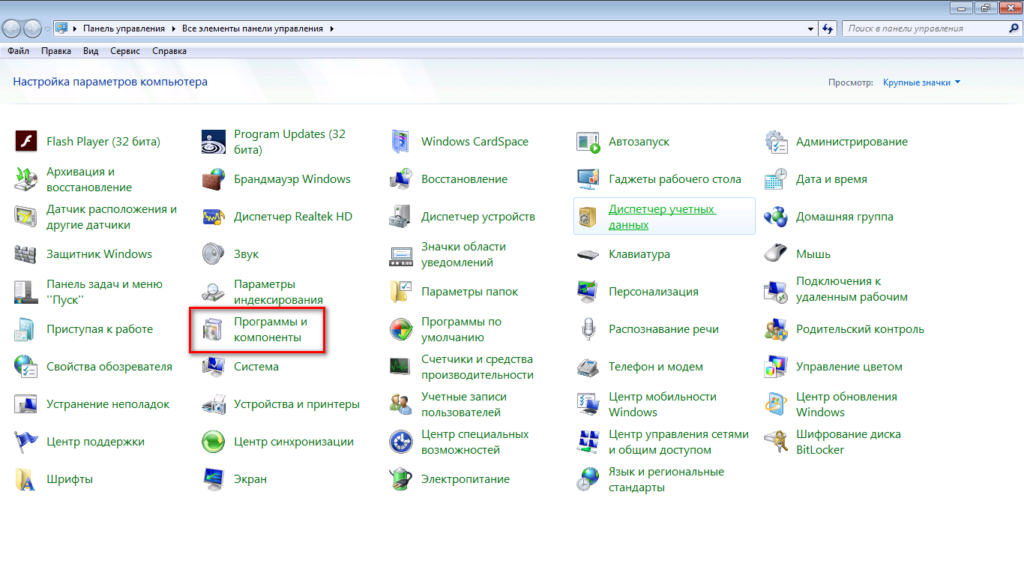The height and width of the screenshot is (576, 1024).
Task: Open the Родительский контроль link
Action: coord(859,329)
